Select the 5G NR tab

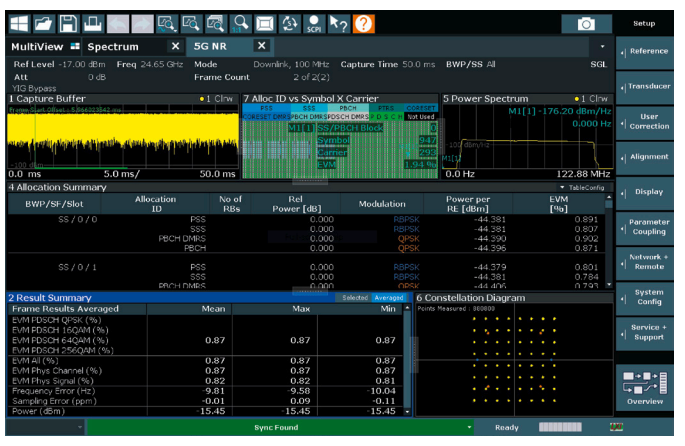click(x=210, y=46)
